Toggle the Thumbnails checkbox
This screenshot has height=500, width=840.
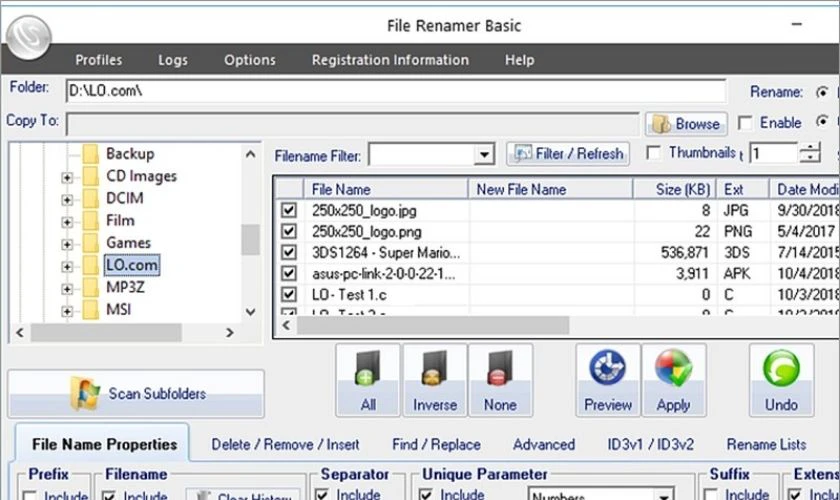coord(654,153)
